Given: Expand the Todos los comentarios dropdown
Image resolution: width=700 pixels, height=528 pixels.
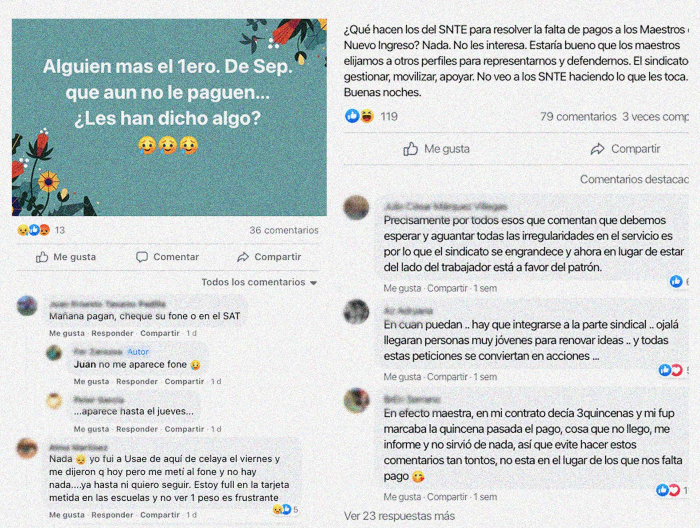Looking at the screenshot, I should tap(259, 282).
